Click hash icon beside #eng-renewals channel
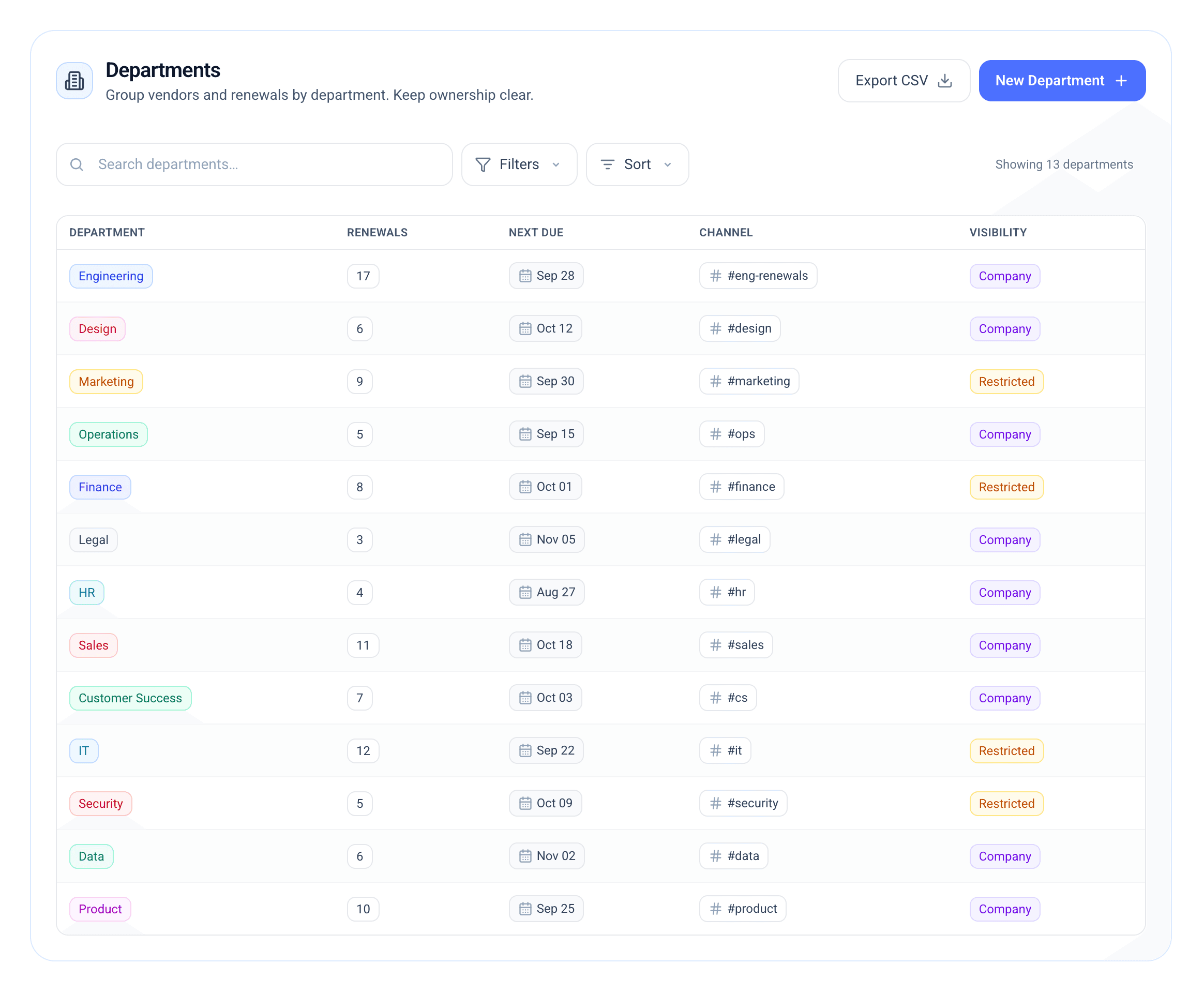 coord(716,276)
